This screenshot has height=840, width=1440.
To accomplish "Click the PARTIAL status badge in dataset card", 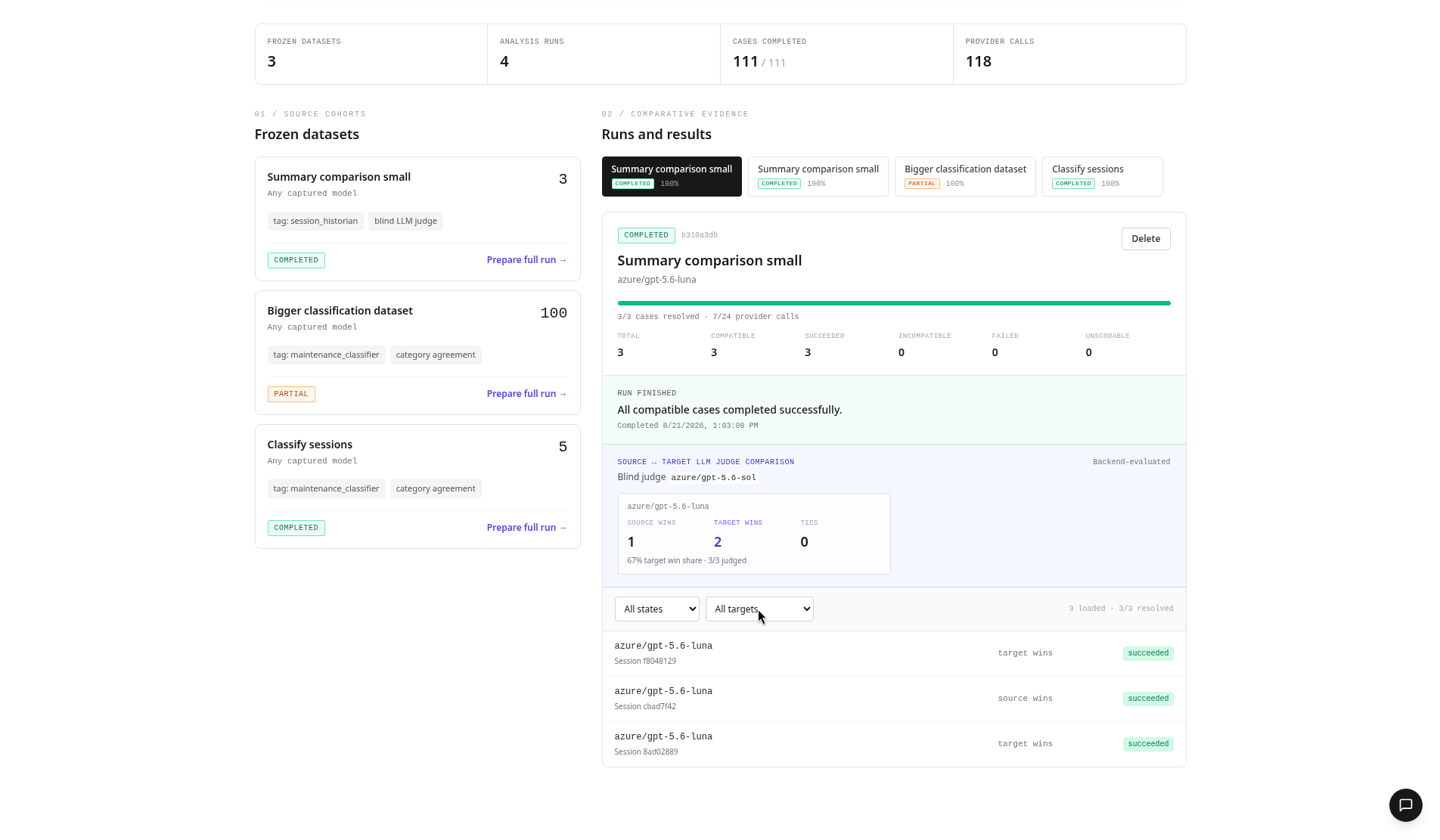I will coord(291,394).
